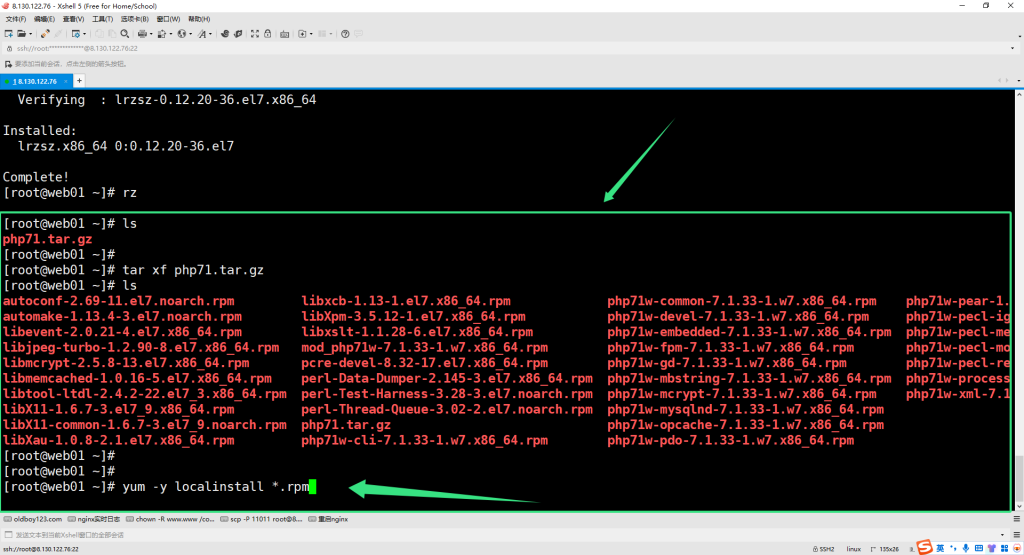Click the terminal vertical scrollbar

(x=1018, y=300)
